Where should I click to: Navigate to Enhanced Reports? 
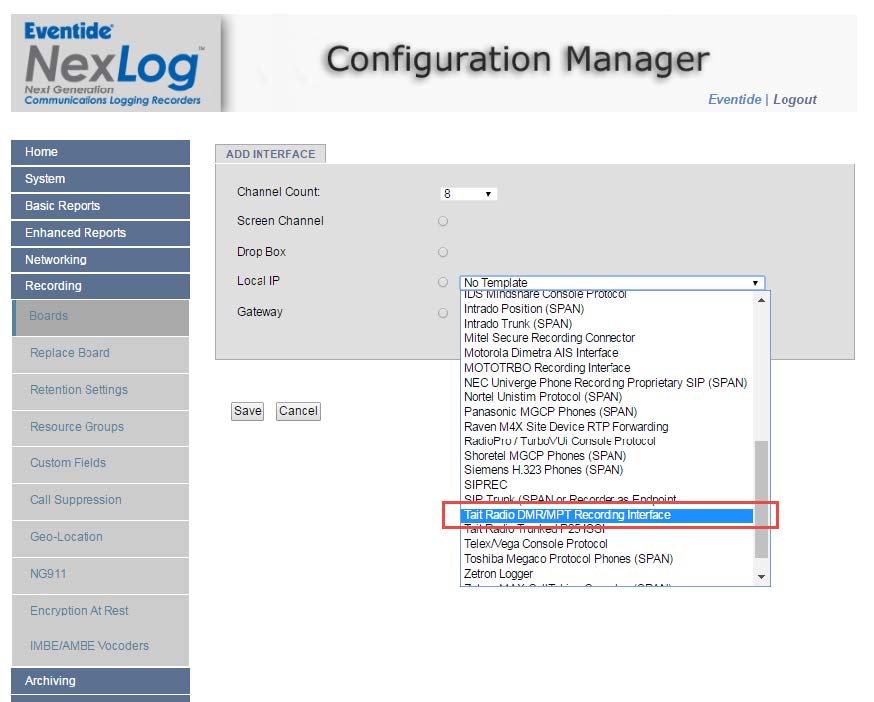(100, 233)
